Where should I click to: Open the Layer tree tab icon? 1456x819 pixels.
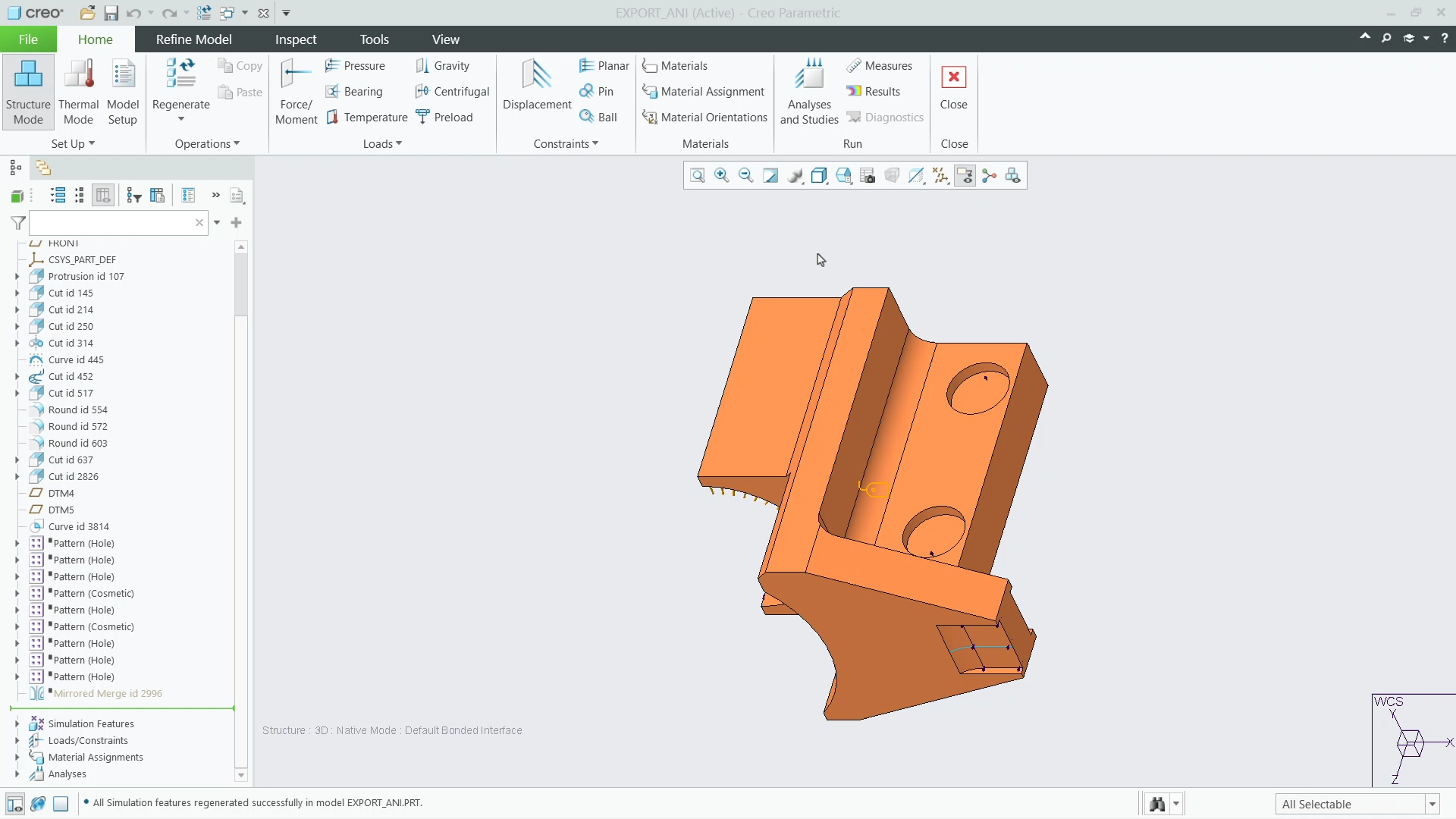click(x=43, y=168)
